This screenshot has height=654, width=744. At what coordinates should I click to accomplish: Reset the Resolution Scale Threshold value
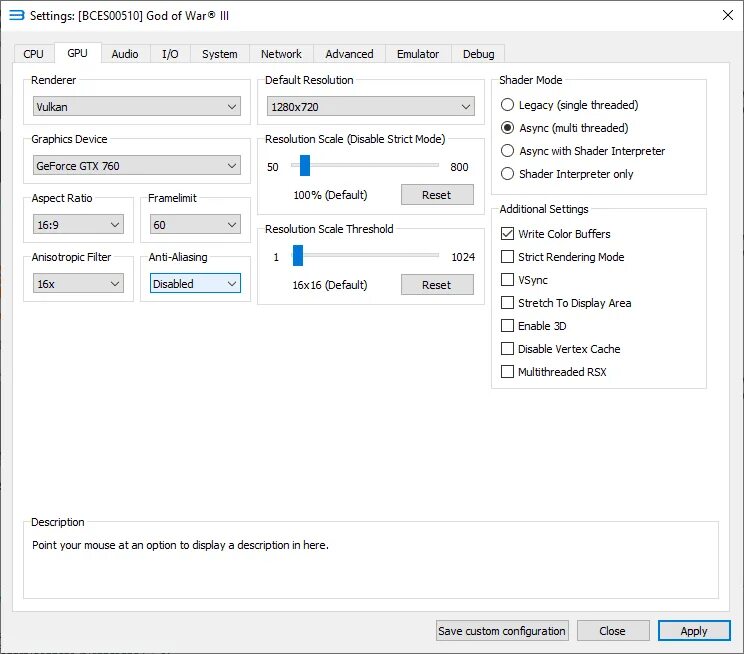pyautogui.click(x=437, y=285)
